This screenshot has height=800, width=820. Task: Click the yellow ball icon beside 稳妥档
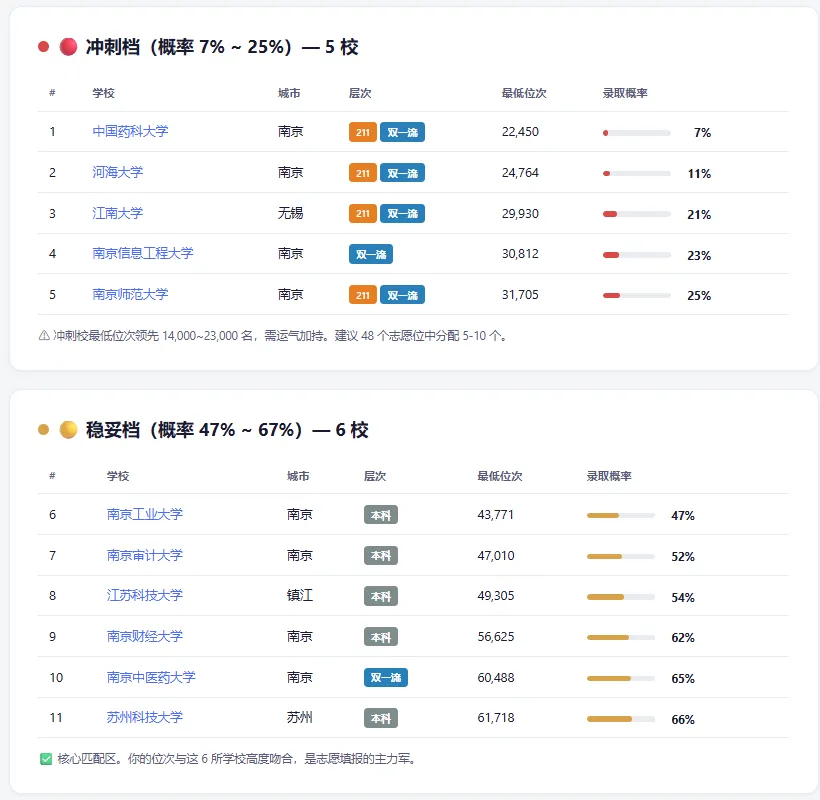68,430
